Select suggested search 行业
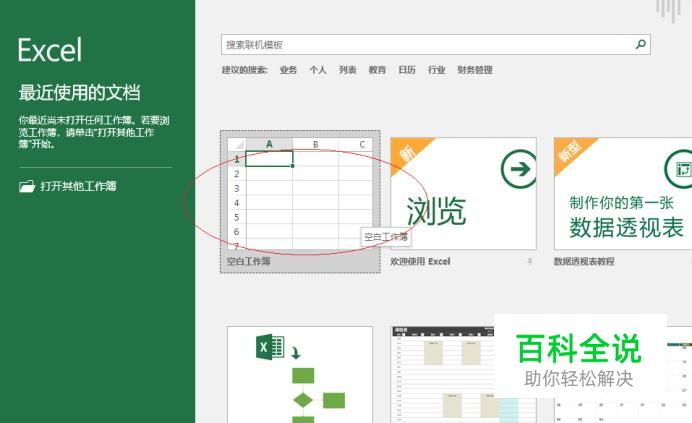Viewport: 692px width, 423px height. tap(436, 70)
